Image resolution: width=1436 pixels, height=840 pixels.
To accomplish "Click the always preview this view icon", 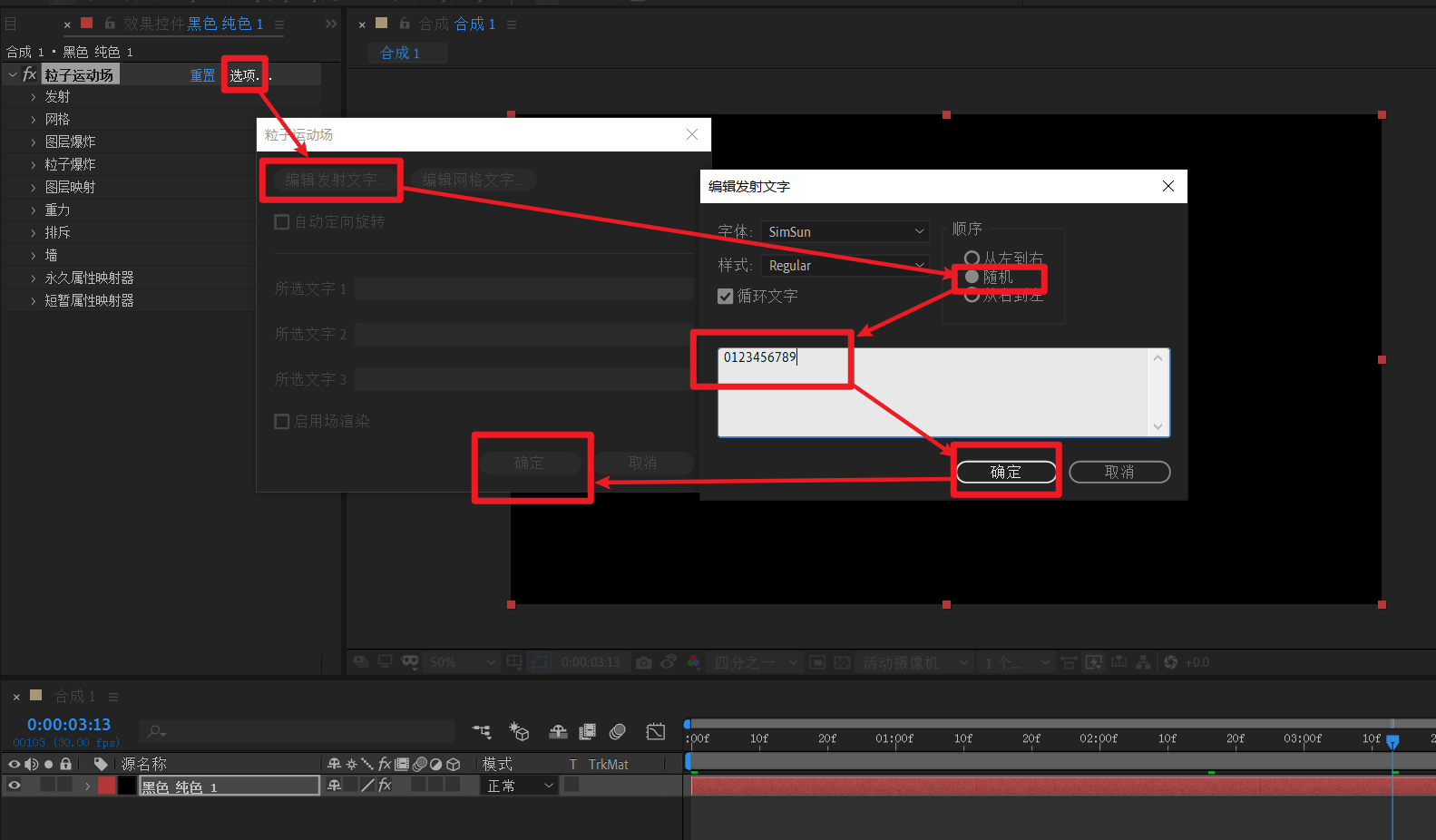I will coord(361,663).
